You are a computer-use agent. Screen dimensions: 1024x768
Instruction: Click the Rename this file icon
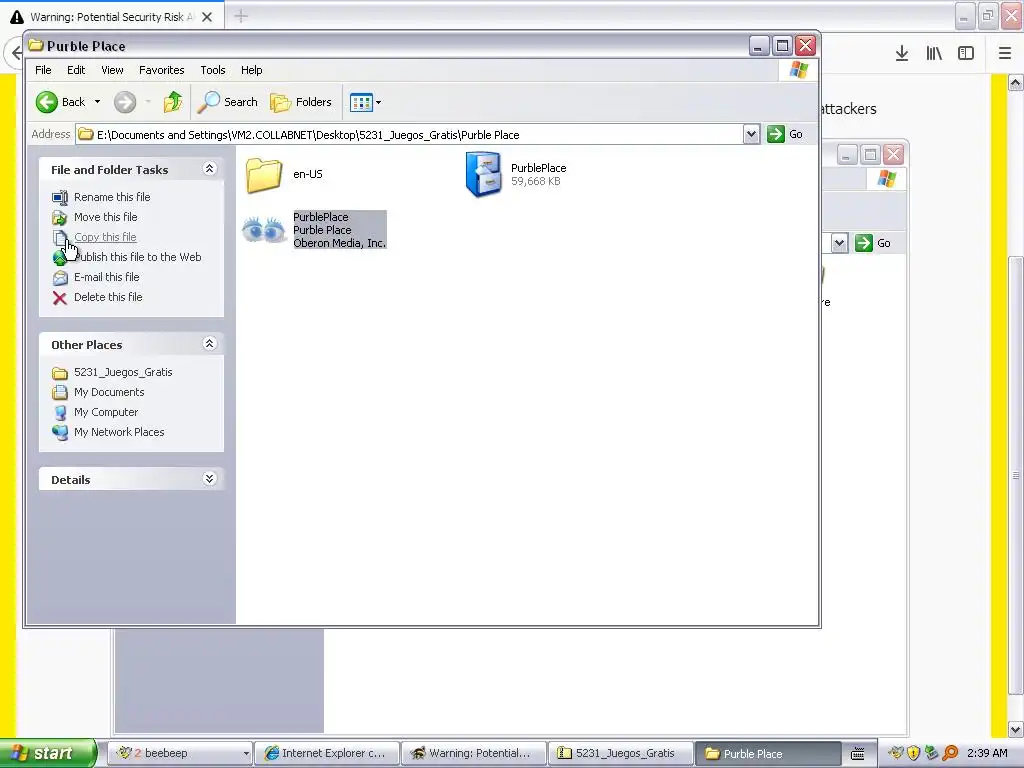coord(60,197)
